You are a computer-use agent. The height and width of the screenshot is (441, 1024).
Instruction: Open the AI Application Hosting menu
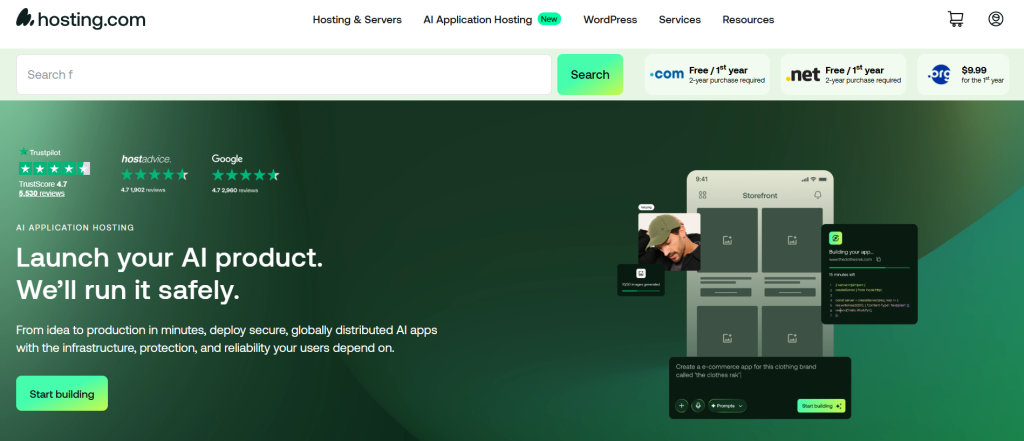477,20
